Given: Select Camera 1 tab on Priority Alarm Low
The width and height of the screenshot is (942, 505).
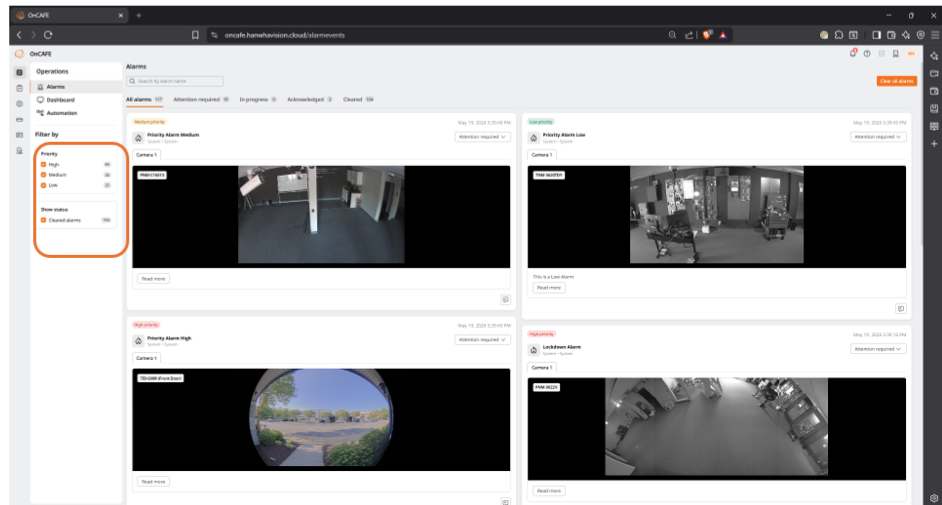Looking at the screenshot, I should coord(541,155).
